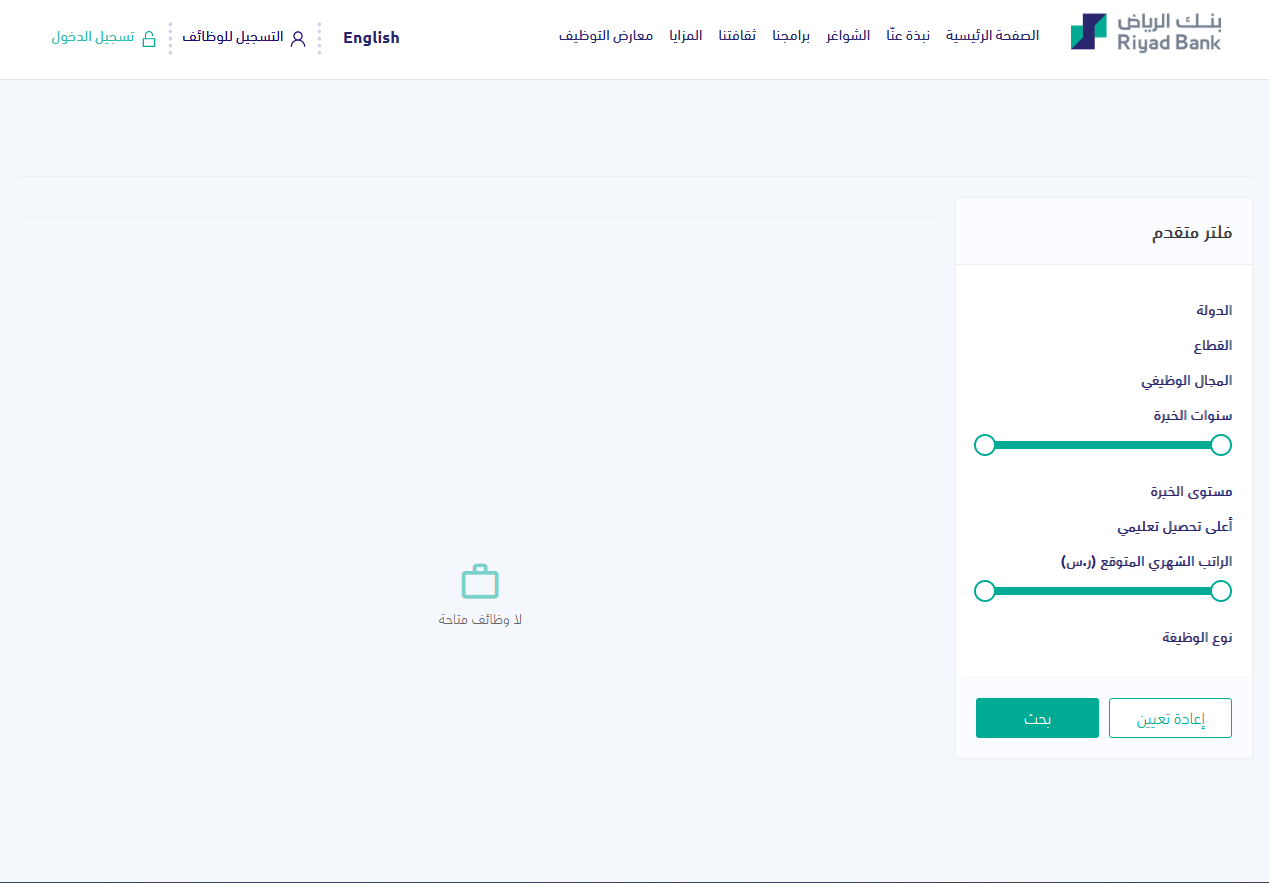Click the briefcase no-jobs icon
Screen dimensions: 1269x883
click(480, 582)
